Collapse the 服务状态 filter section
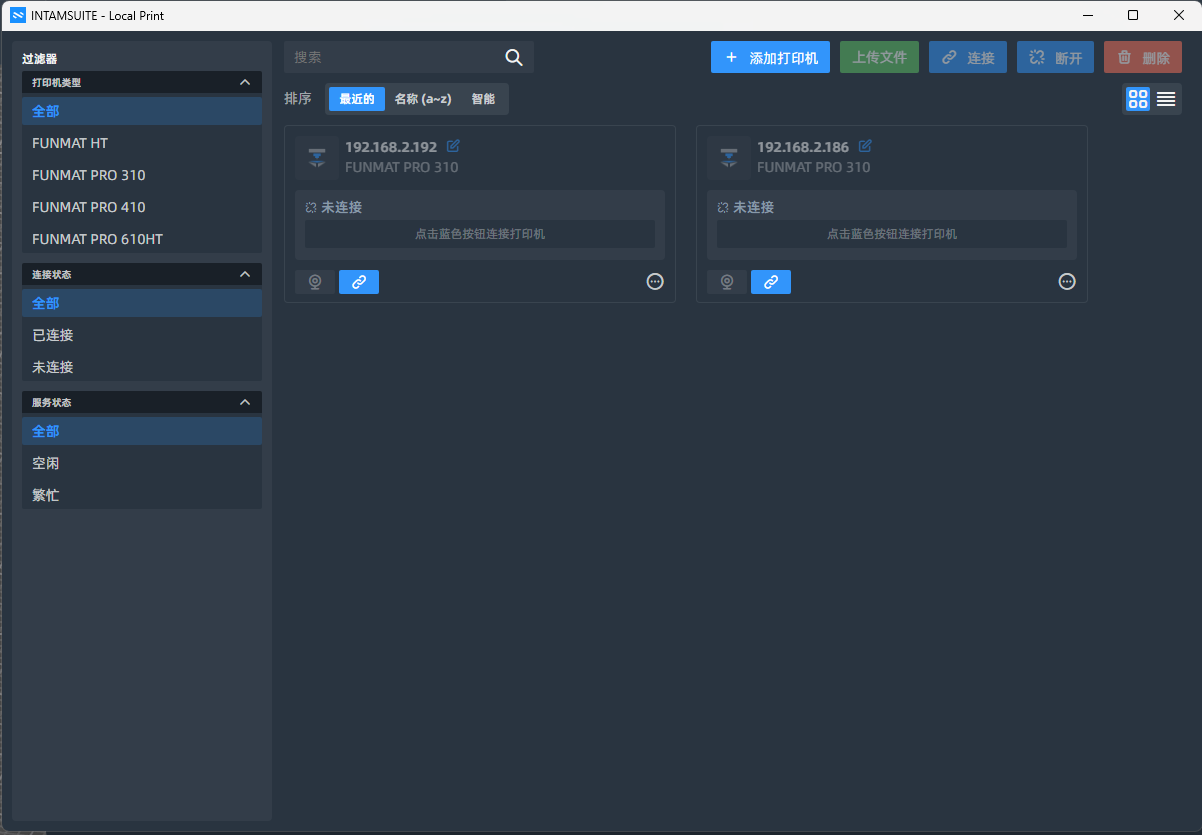 click(x=245, y=402)
